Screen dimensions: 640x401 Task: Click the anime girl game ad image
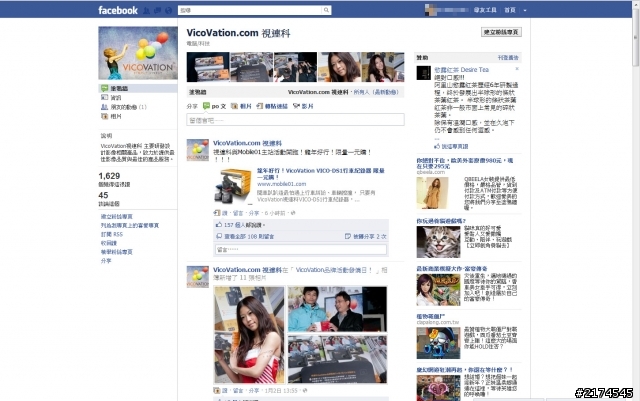[438, 290]
